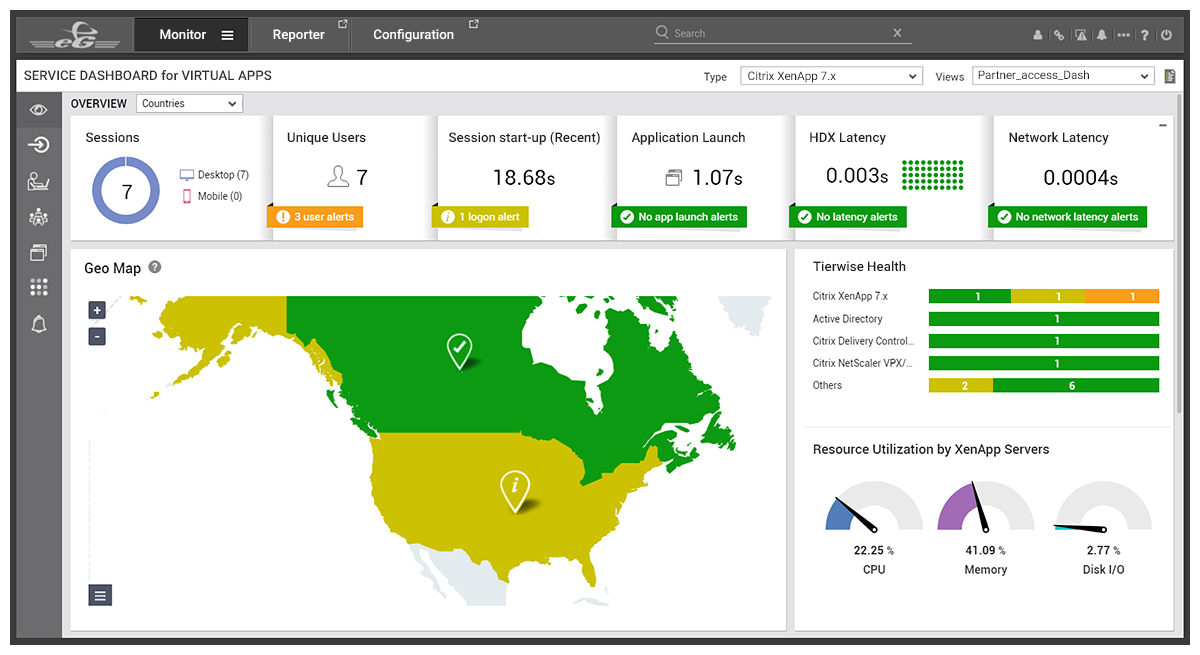Screen dimensions: 1200x655
Task: Open the Type dropdown Citrix XenApp 7.x
Action: pos(831,76)
